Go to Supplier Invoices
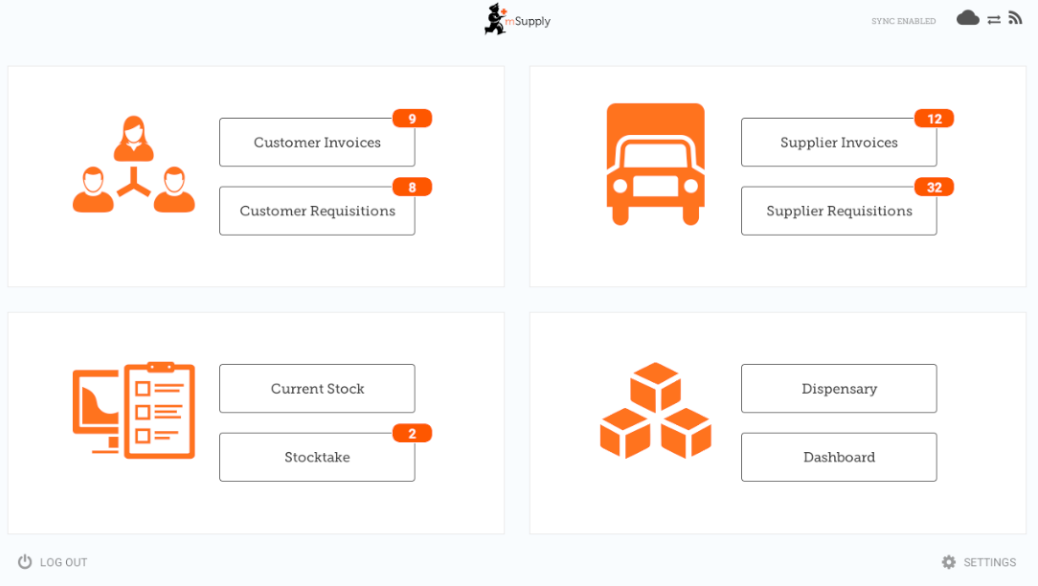 click(x=838, y=143)
